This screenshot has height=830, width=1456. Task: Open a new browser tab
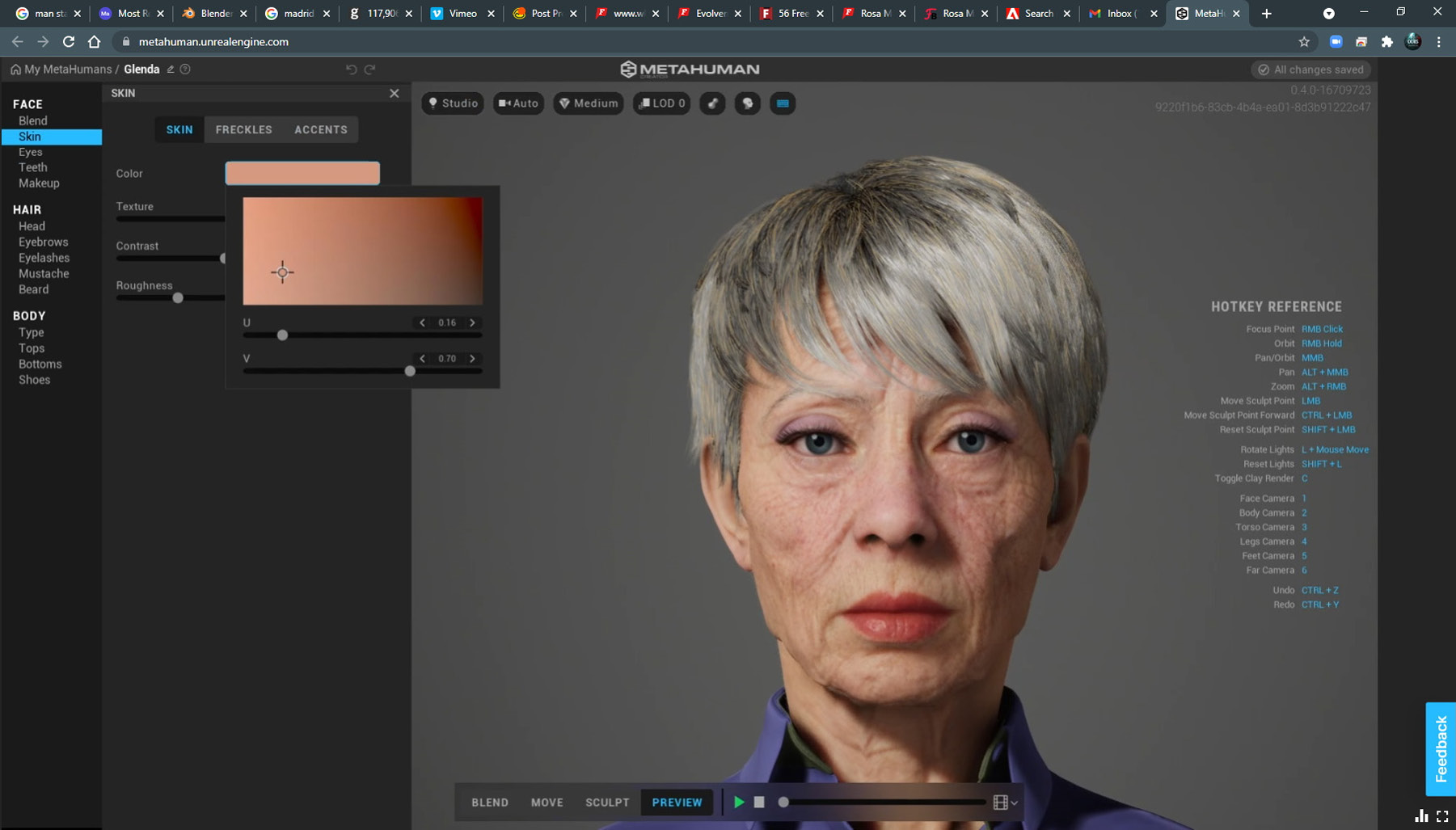pyautogui.click(x=1267, y=14)
